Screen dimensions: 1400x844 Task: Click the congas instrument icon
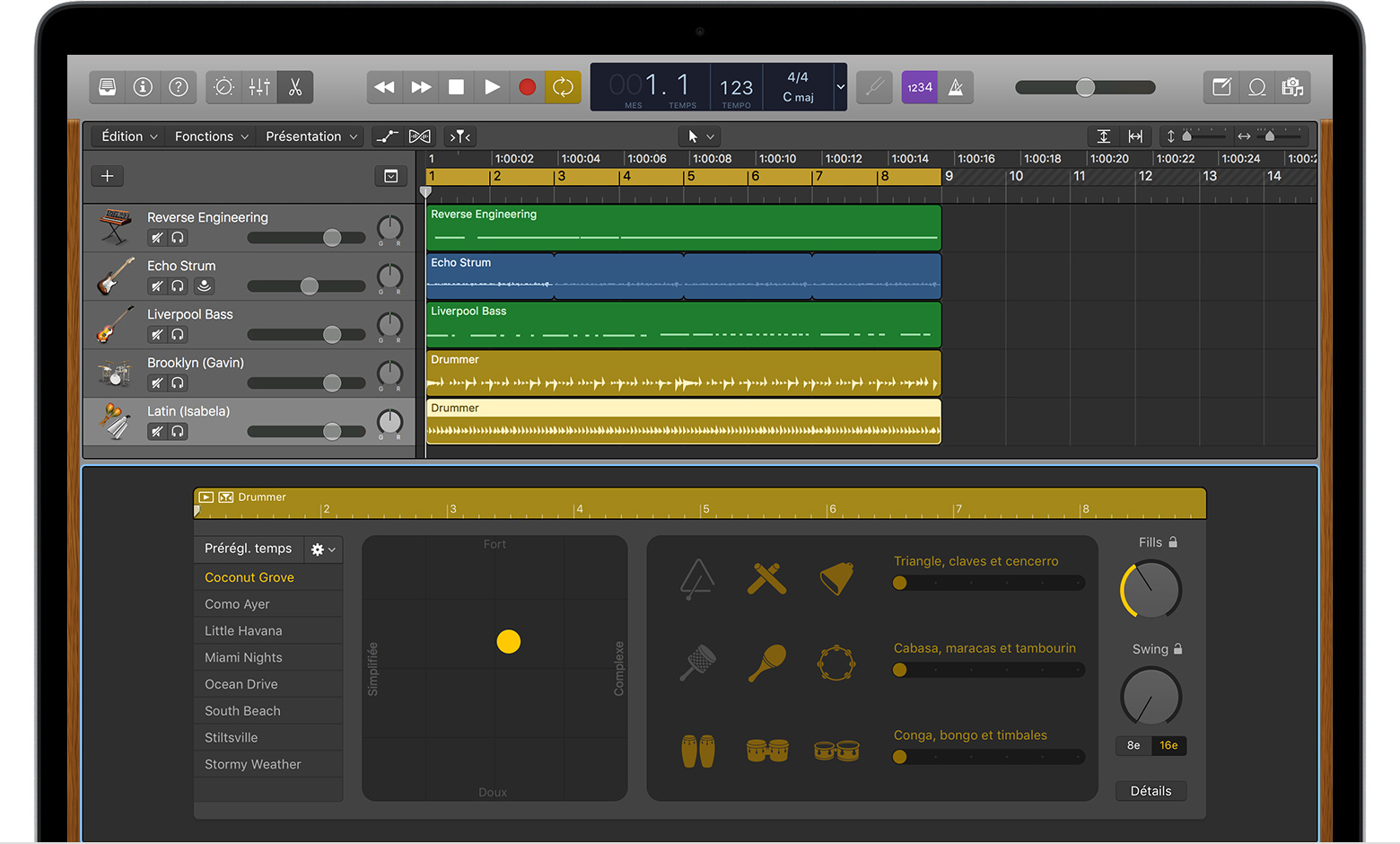coord(698,751)
